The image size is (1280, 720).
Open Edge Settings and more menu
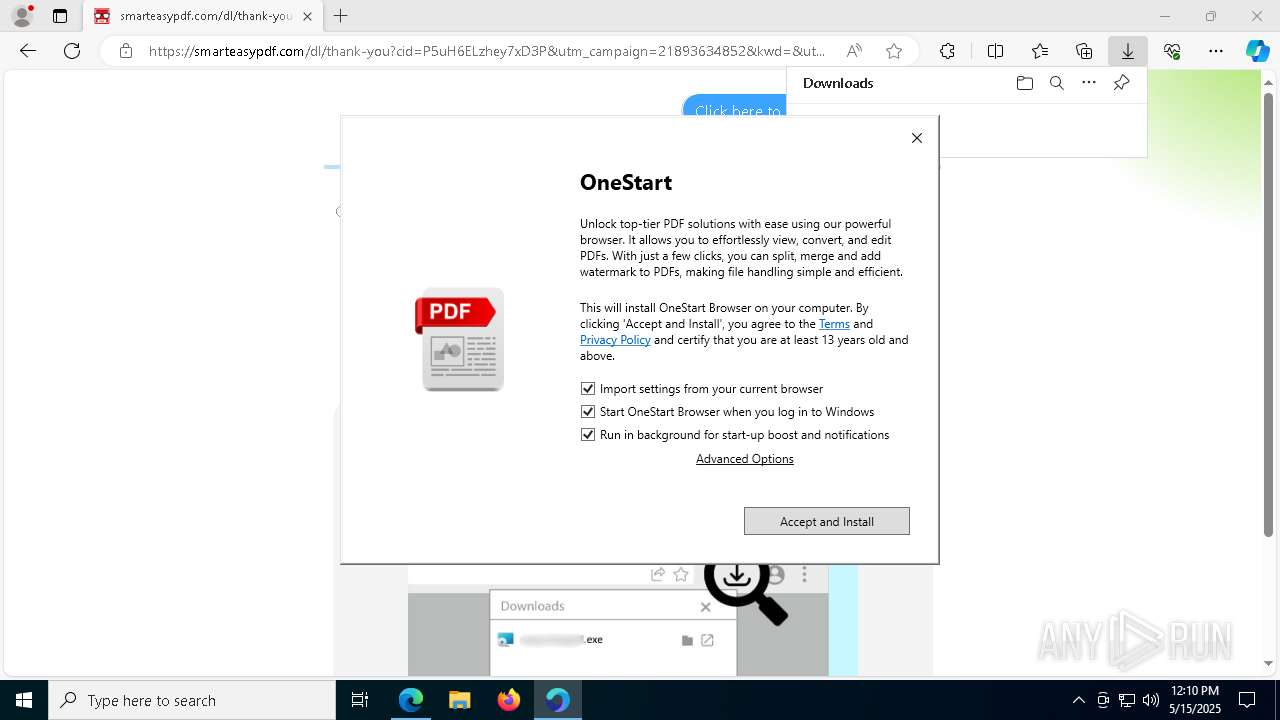[x=1216, y=51]
